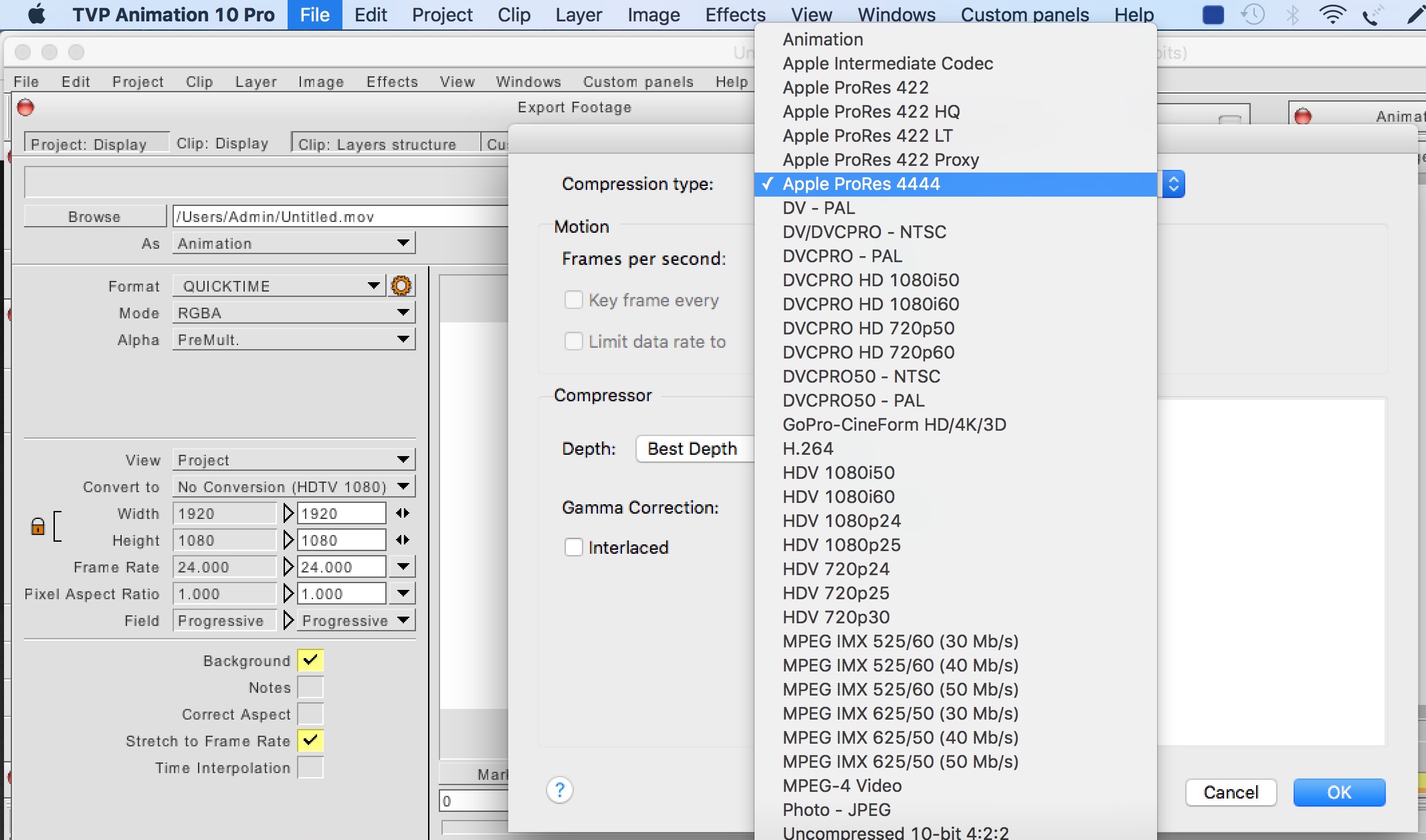The height and width of the screenshot is (840, 1426).
Task: Open the As Animation dropdown
Action: 294,243
